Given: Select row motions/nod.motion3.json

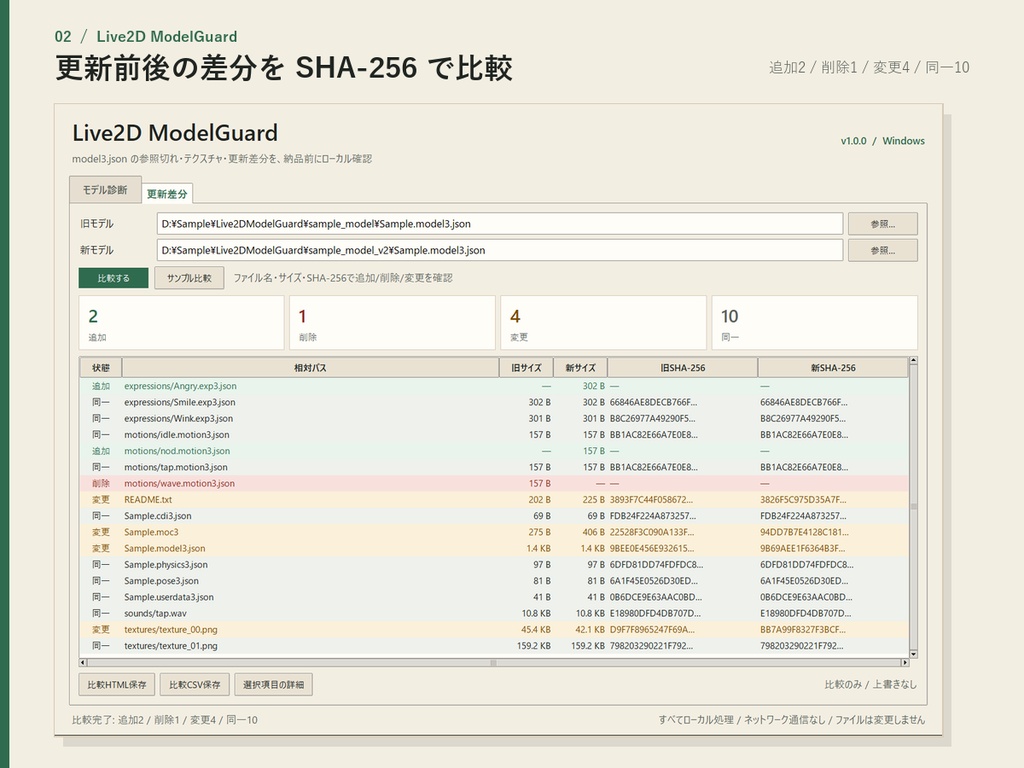Looking at the screenshot, I should (494, 451).
